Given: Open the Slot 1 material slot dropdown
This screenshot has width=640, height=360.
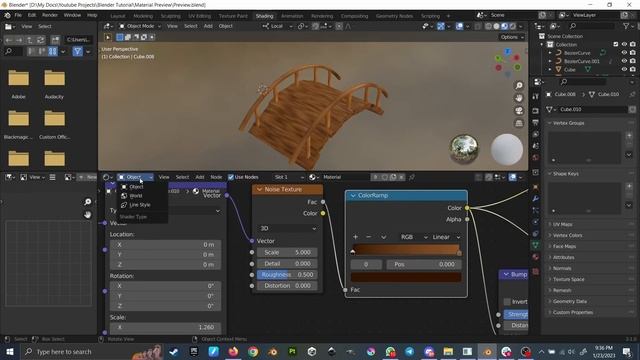Looking at the screenshot, I should (x=289, y=177).
